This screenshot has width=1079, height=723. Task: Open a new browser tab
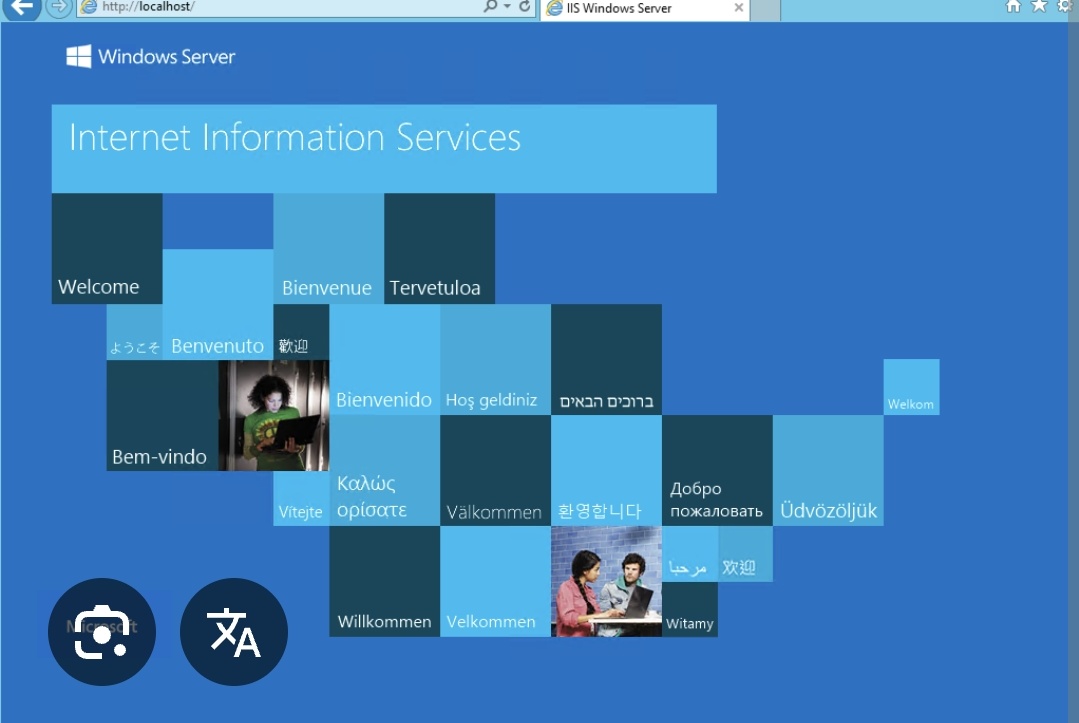(x=764, y=9)
